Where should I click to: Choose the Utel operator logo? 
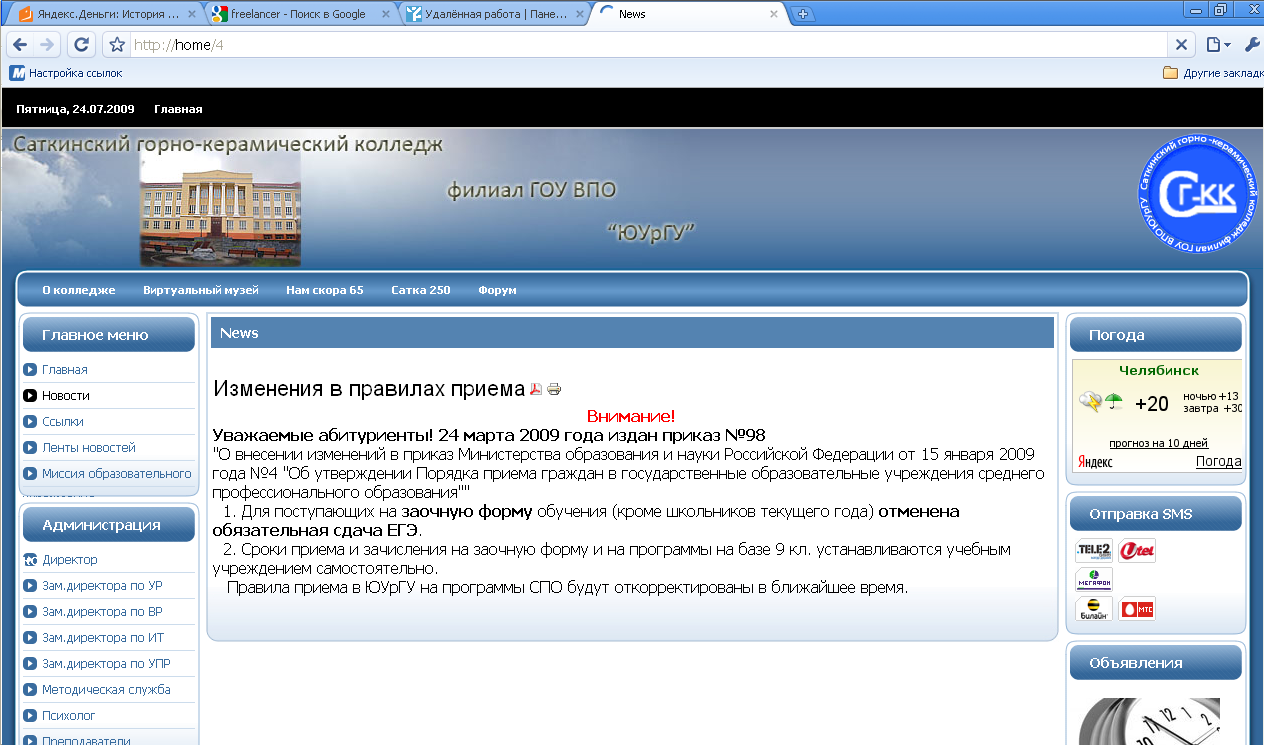(x=1136, y=550)
